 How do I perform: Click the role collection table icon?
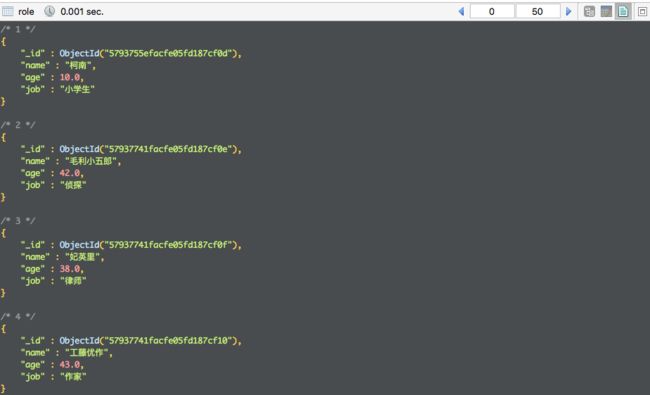click(7, 12)
